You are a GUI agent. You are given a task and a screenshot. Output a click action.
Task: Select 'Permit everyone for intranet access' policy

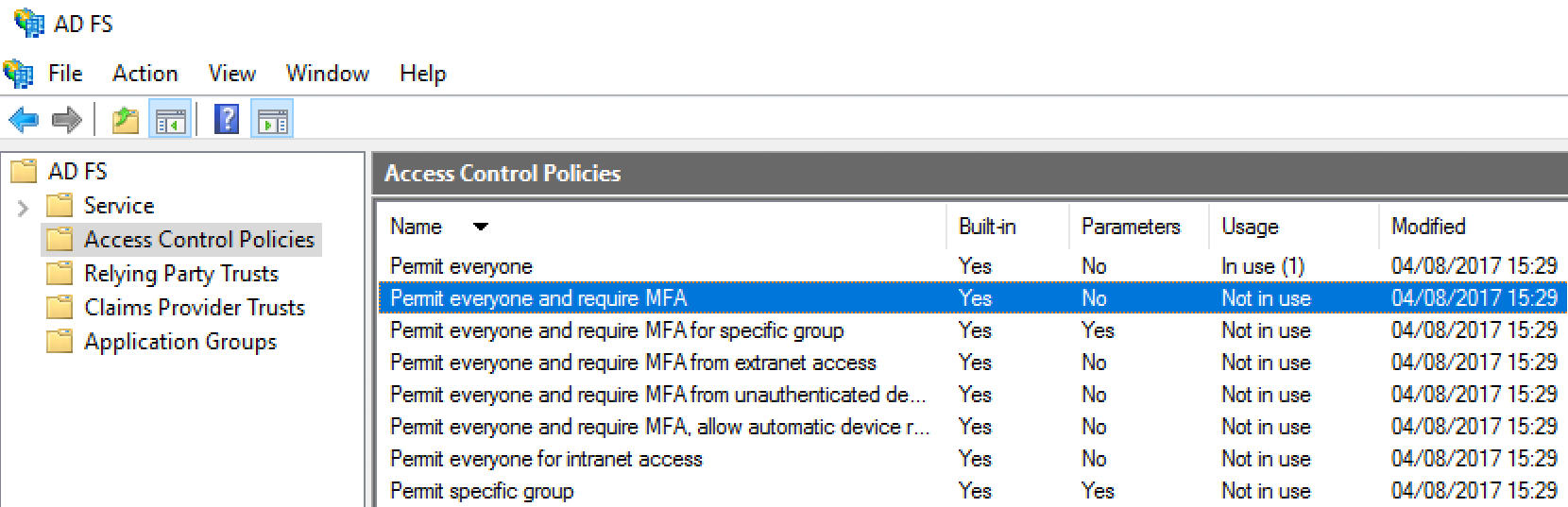click(546, 459)
